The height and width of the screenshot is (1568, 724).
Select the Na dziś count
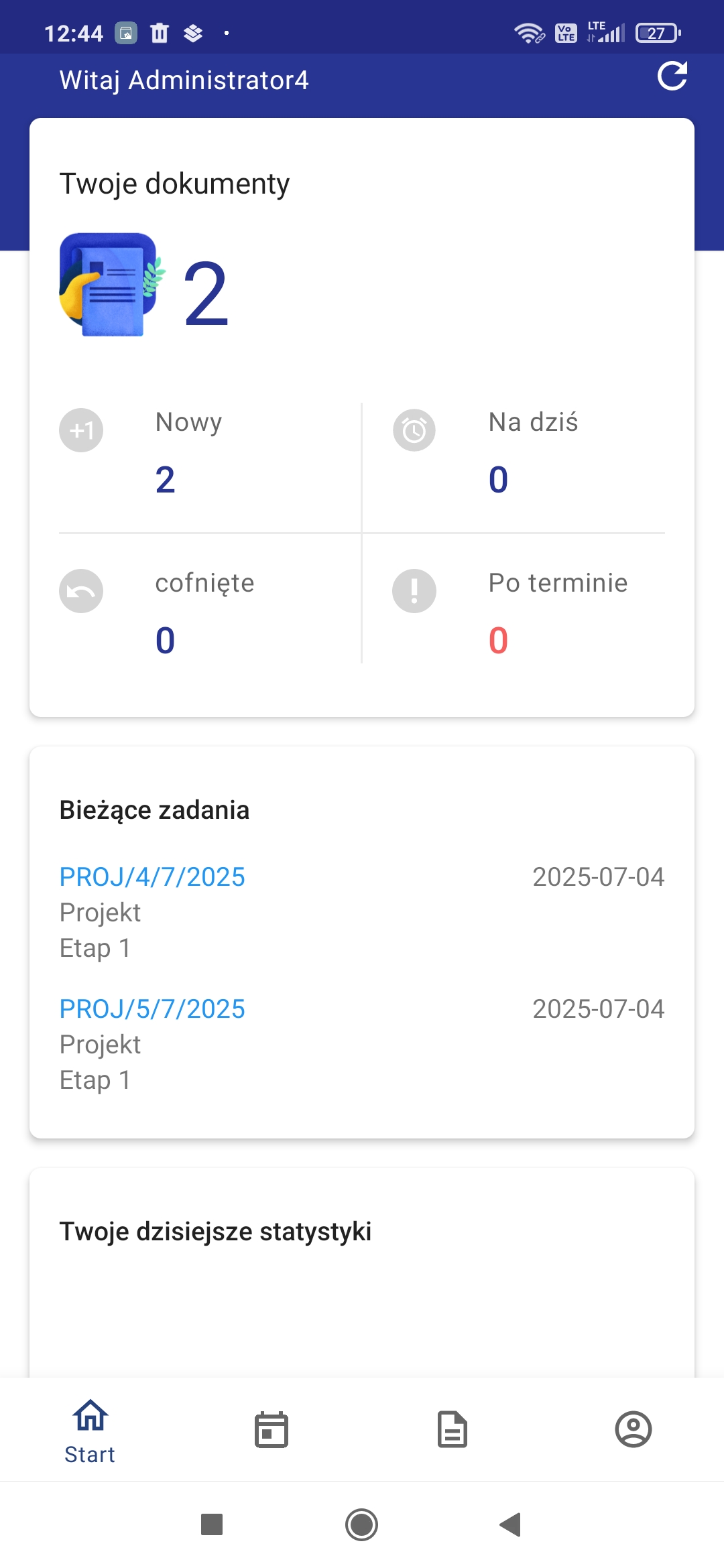[x=498, y=480]
